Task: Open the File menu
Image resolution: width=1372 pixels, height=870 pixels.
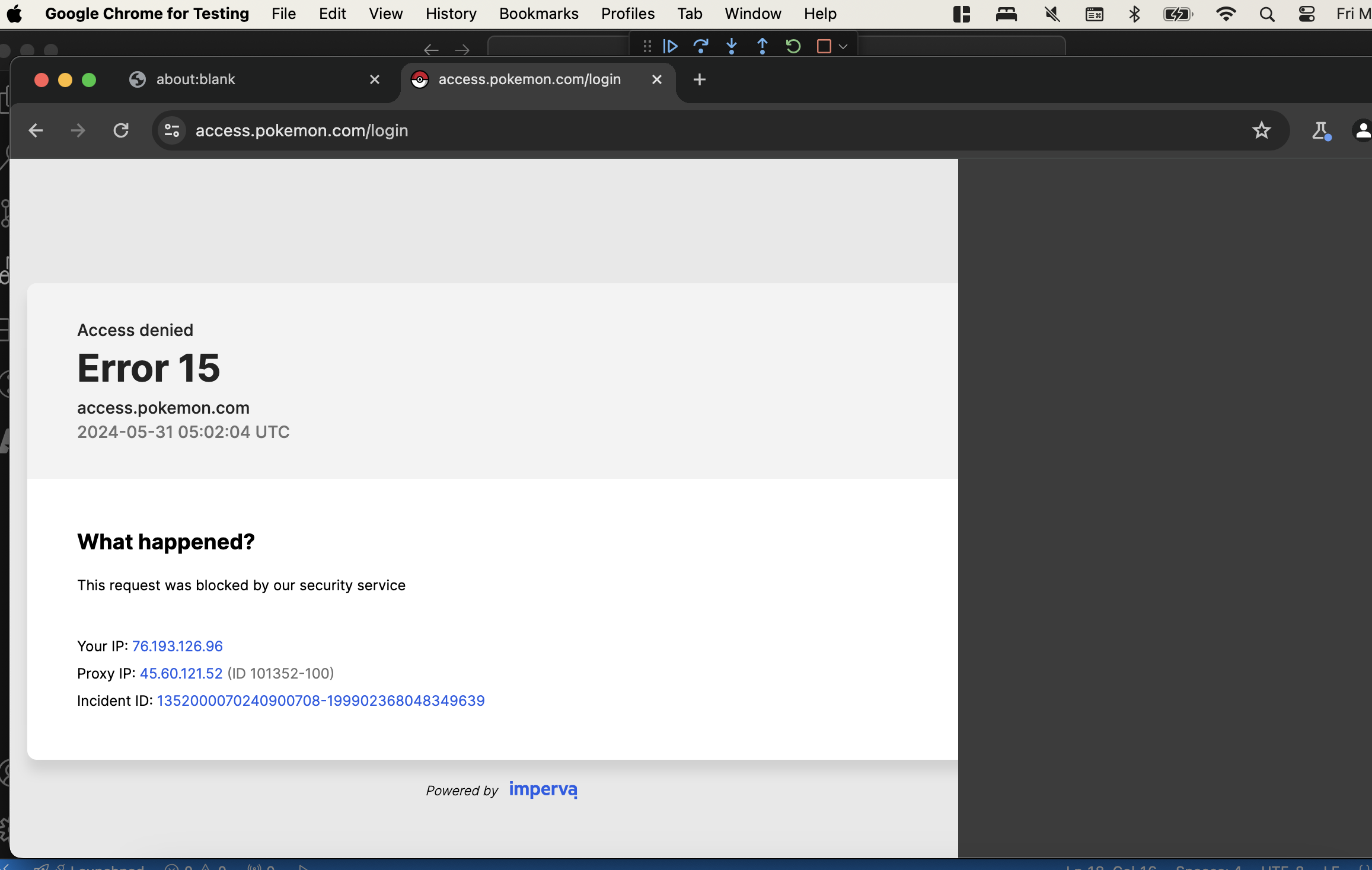Action: pos(283,14)
